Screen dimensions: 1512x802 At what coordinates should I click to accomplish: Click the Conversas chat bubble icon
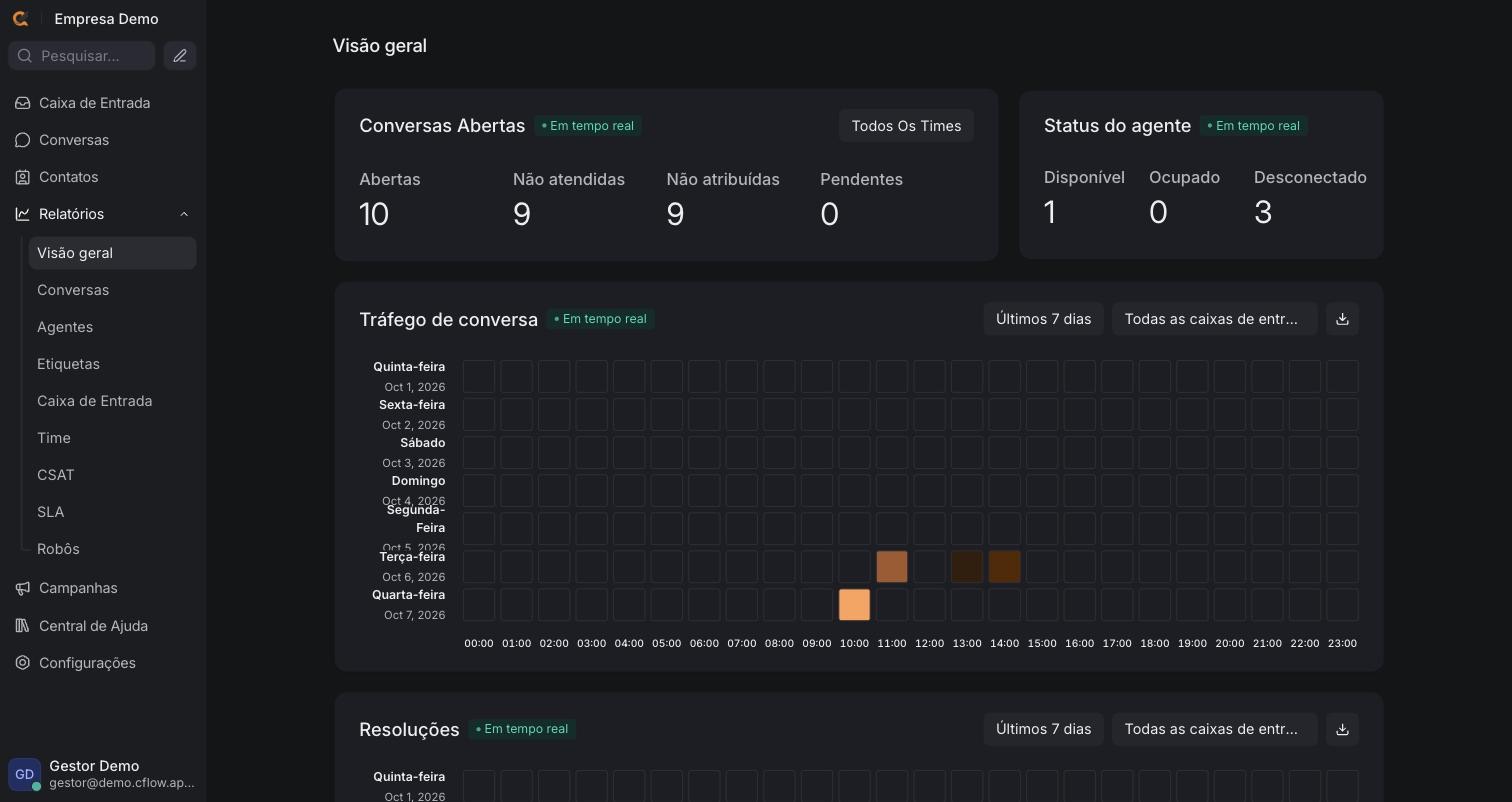click(x=23, y=140)
